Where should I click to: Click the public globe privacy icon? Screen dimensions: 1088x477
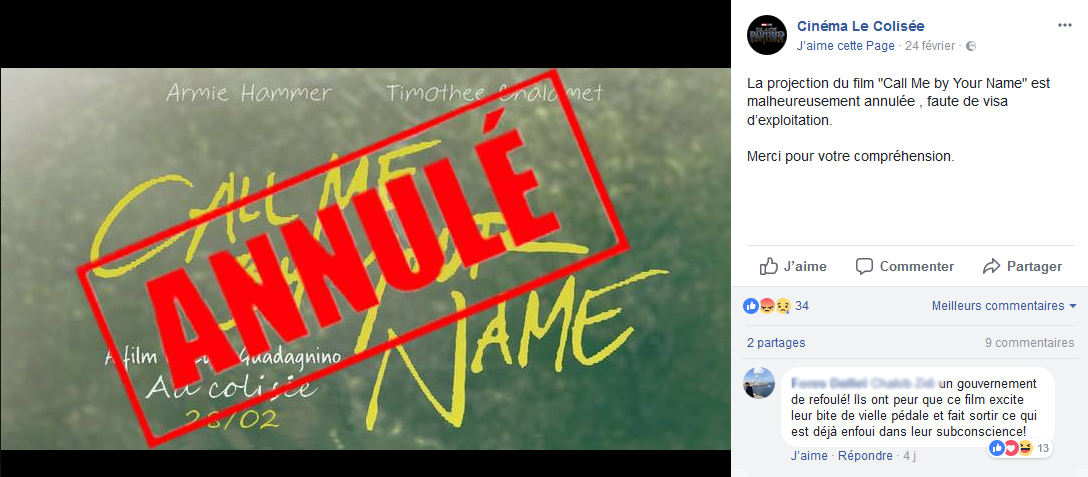pyautogui.click(x=971, y=47)
